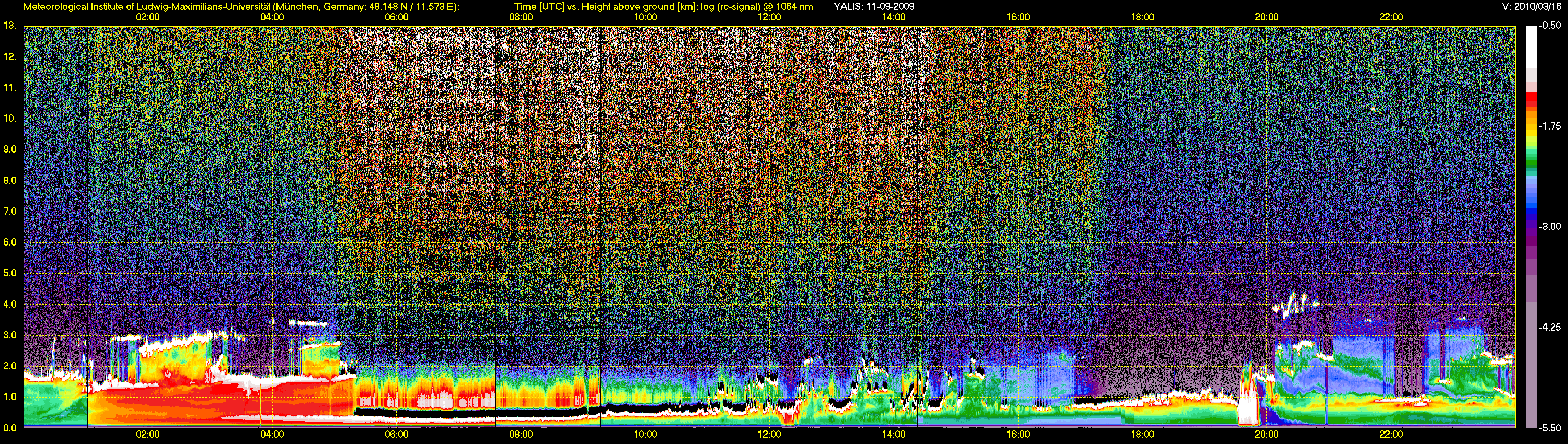Click the 06:00 label on the top time axis
The image size is (1568, 444).
pyautogui.click(x=396, y=17)
